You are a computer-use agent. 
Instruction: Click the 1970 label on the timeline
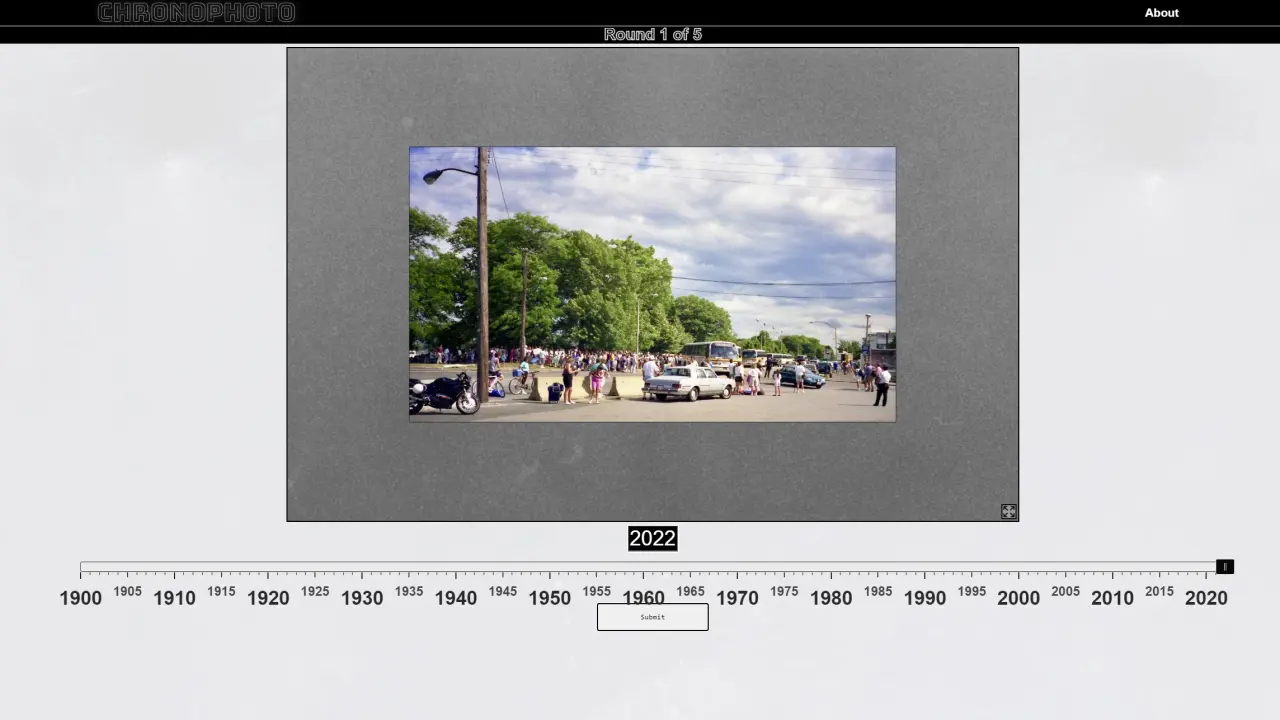(737, 598)
